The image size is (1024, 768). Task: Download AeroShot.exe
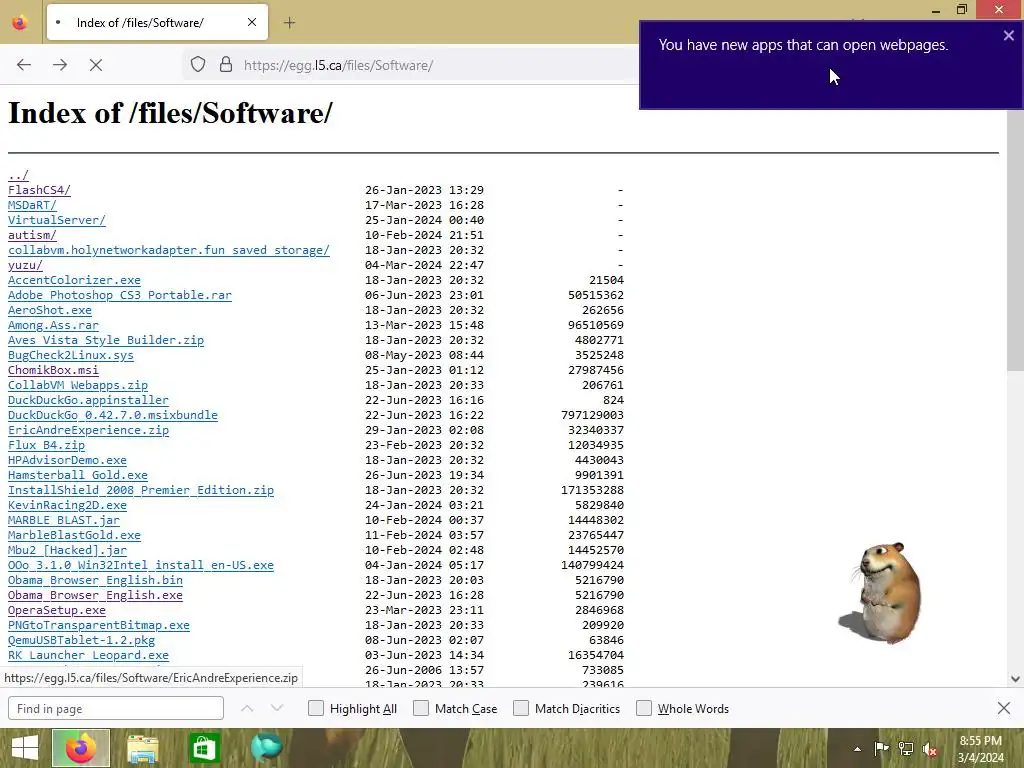pos(50,310)
